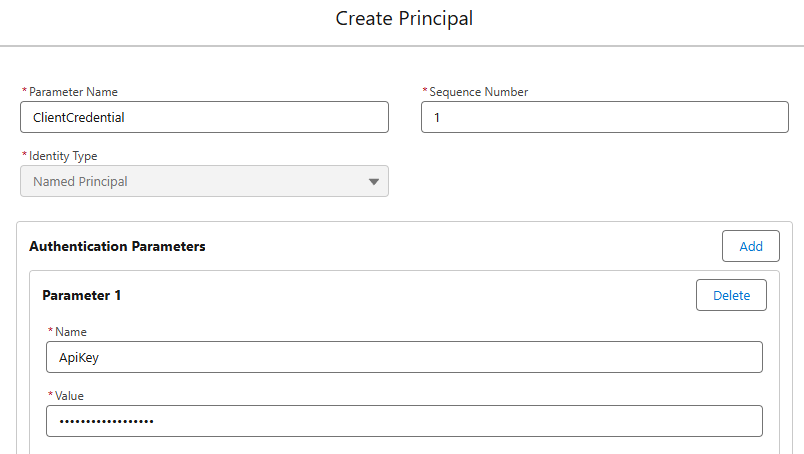
Task: Click the Value label under Parameter 1
Action: tap(72, 396)
